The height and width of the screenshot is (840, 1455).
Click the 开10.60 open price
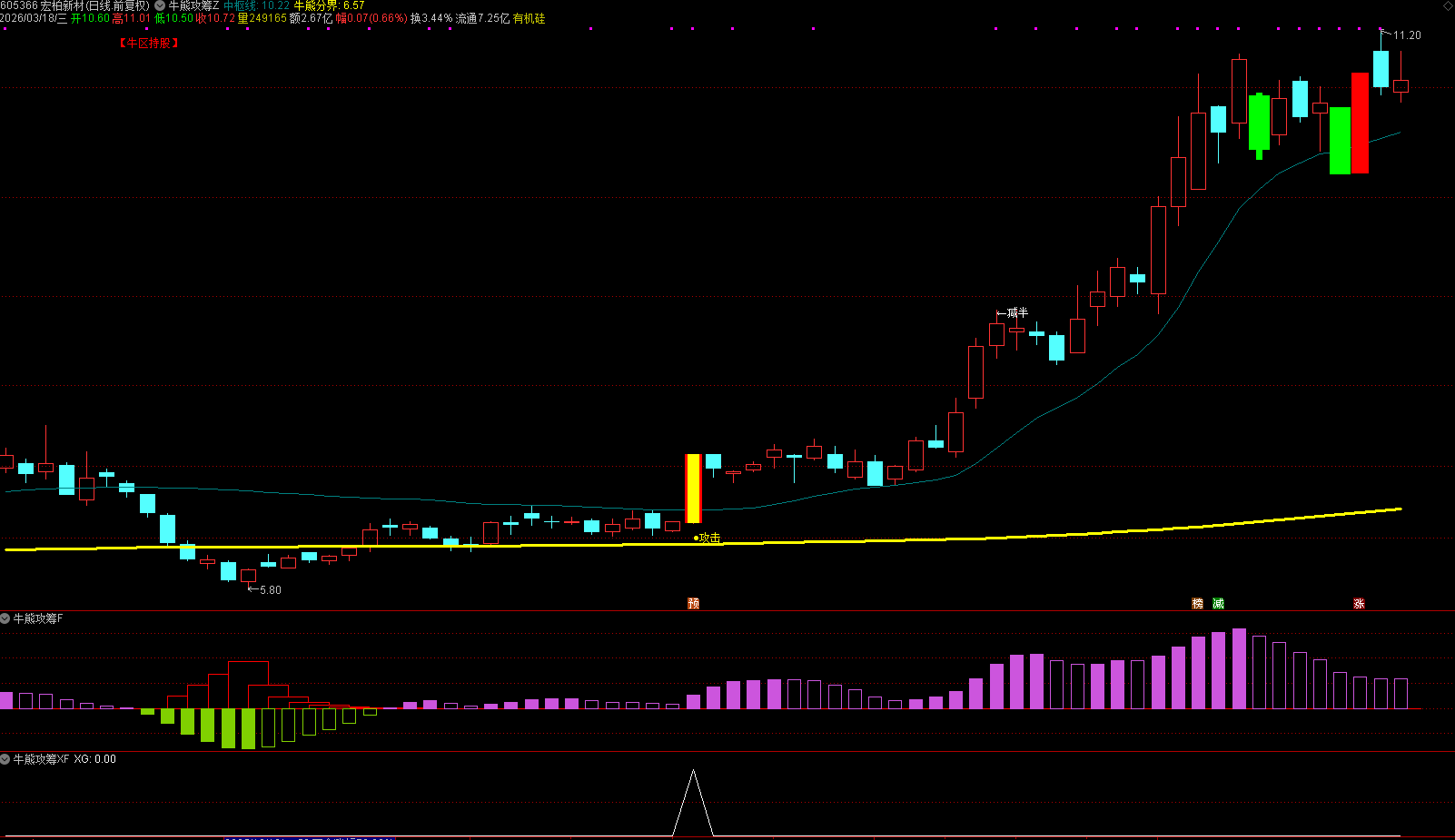(x=90, y=18)
